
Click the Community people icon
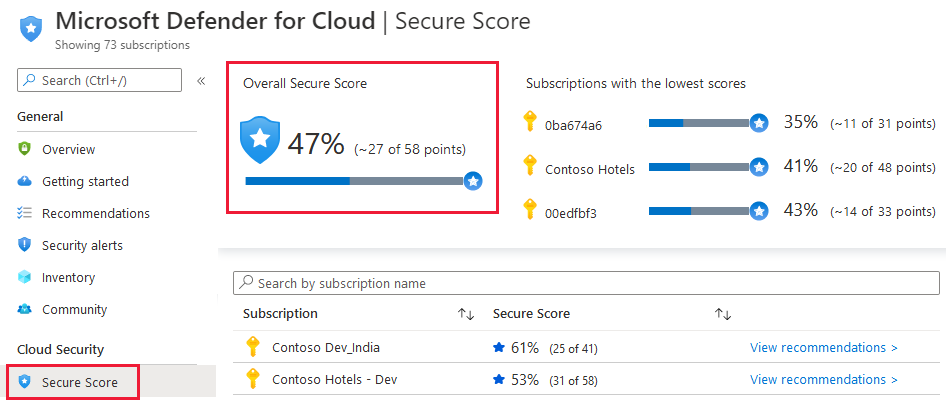pyautogui.click(x=25, y=310)
